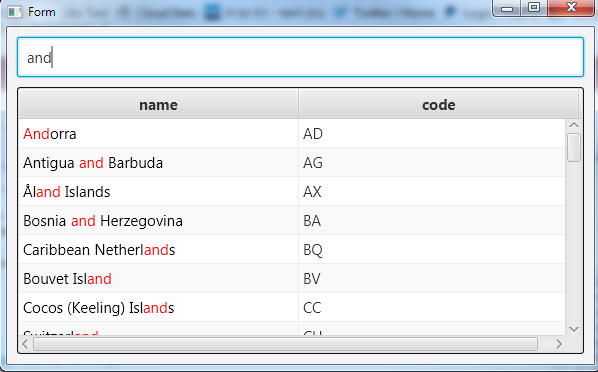Click the horizontal scrollbar thumb

(x=286, y=344)
